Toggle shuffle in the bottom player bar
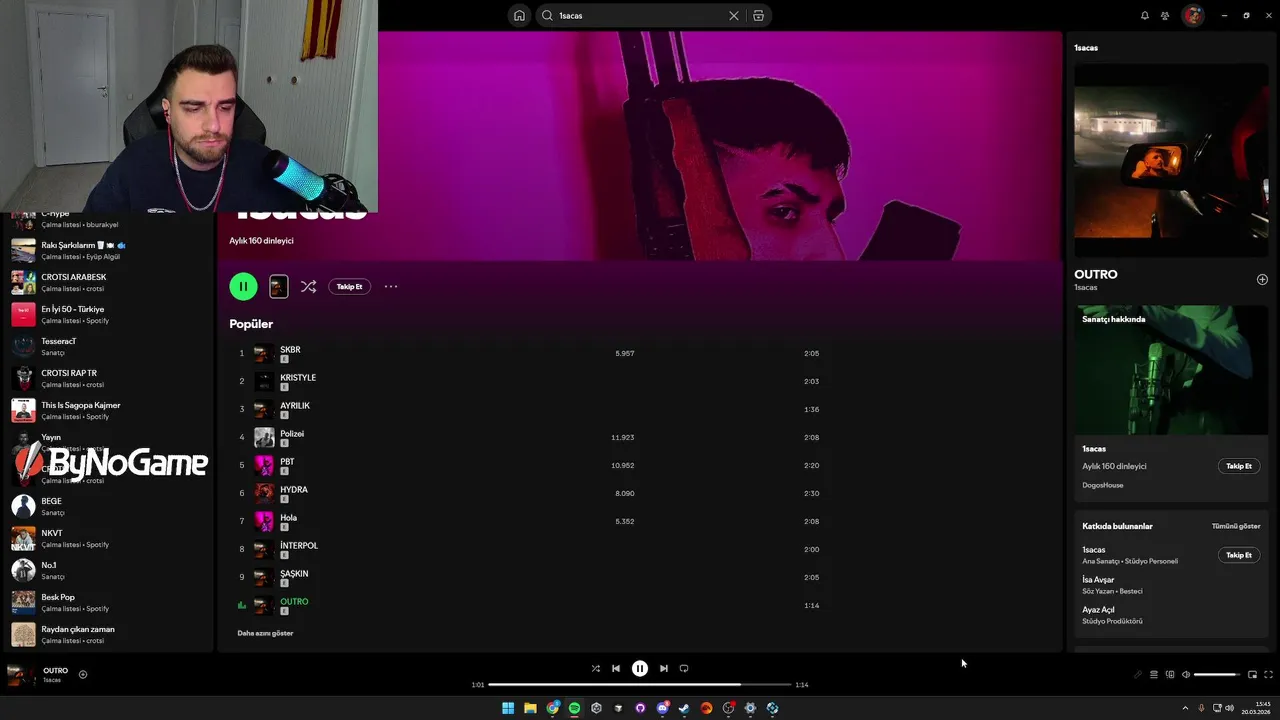 [596, 668]
